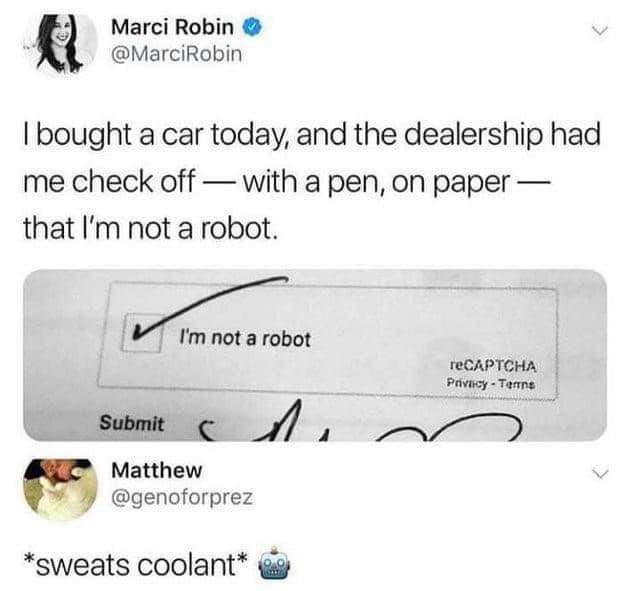
Task: Click the Matthew display name
Action: [x=157, y=470]
